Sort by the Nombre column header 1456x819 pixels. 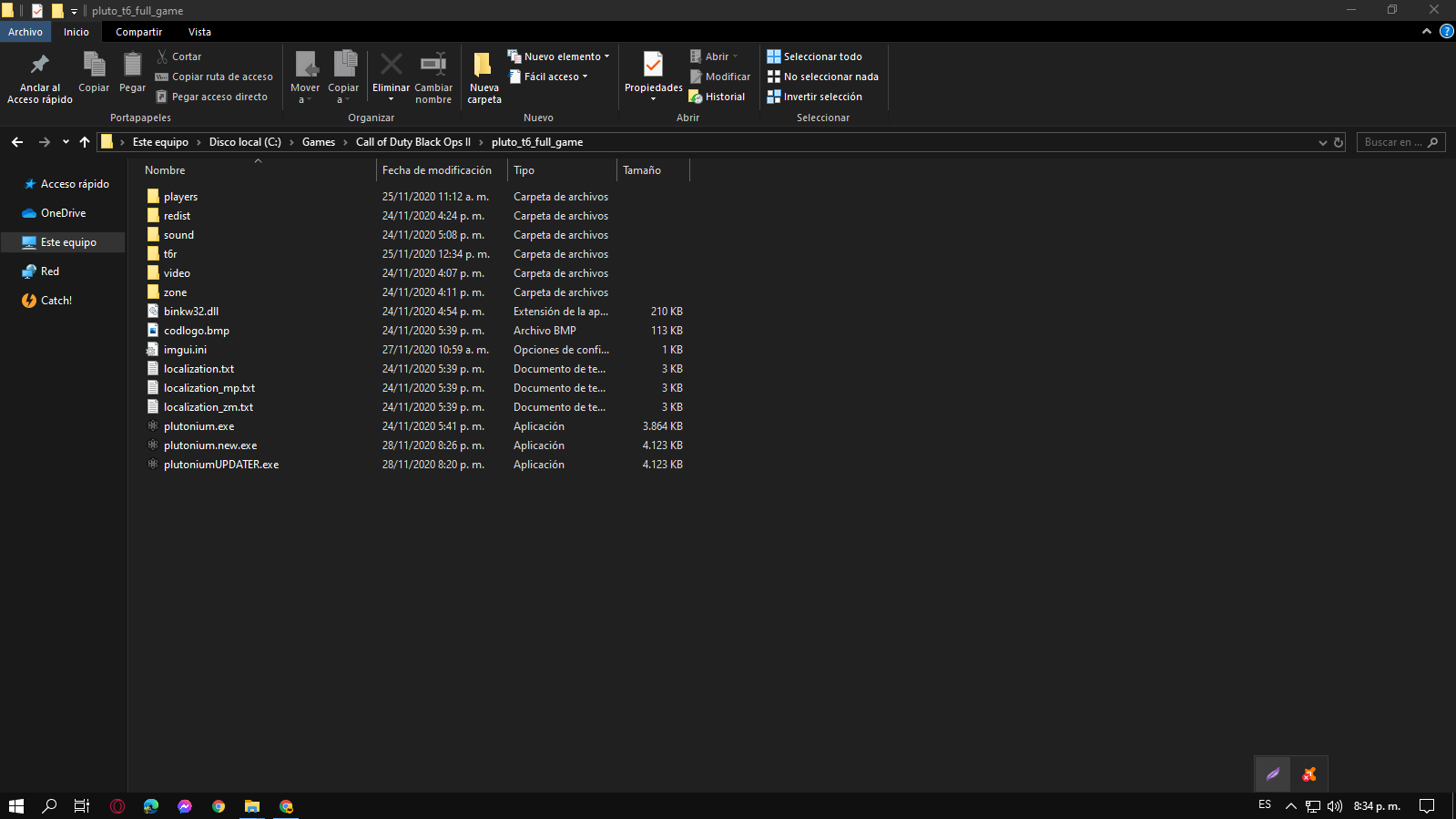click(x=165, y=170)
